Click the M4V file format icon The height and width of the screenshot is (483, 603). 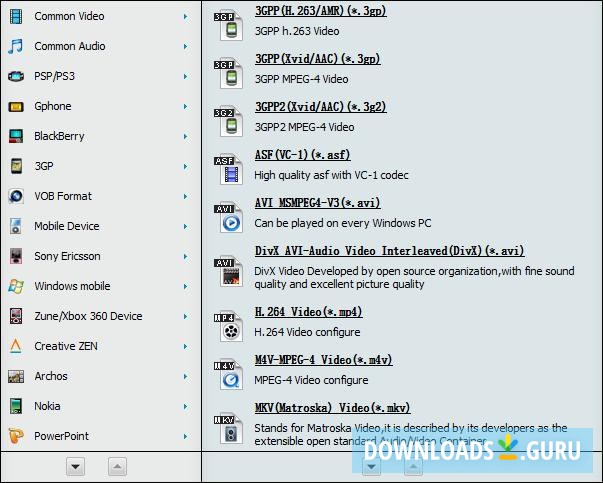point(228,375)
